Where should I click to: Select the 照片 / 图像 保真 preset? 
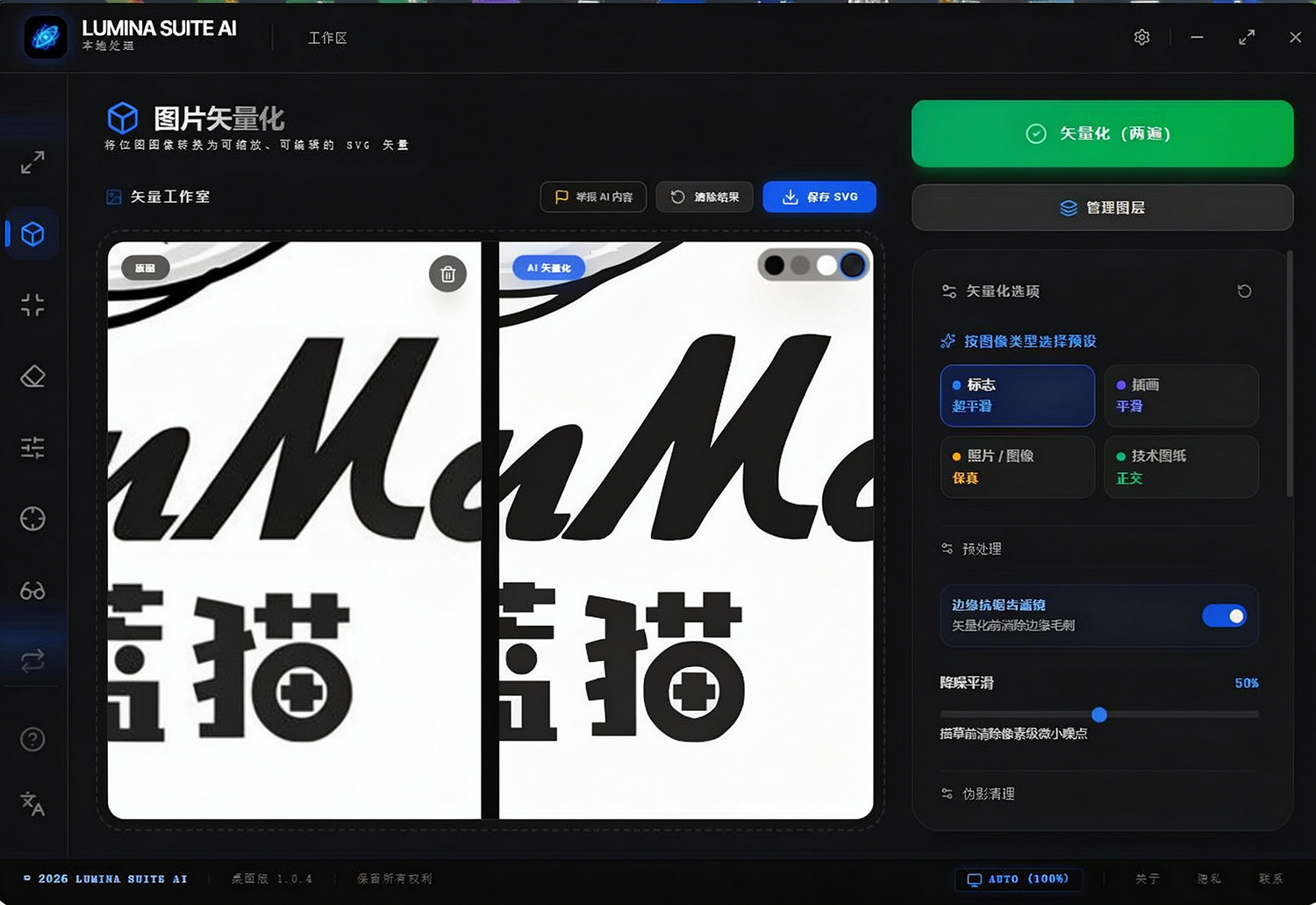1018,467
